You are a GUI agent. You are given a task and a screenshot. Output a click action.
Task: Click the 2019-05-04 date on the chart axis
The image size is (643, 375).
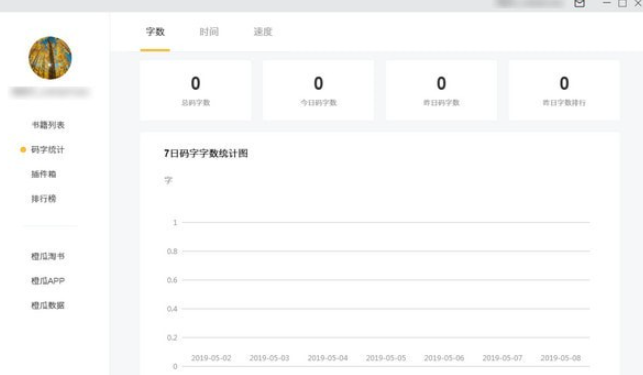(328, 358)
